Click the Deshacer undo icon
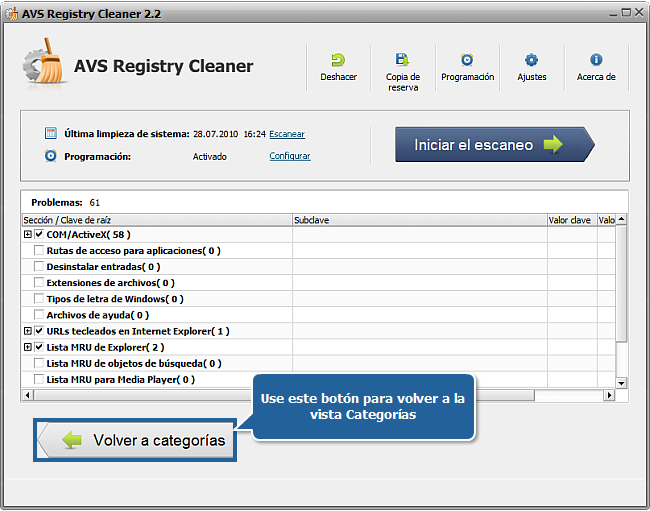The image size is (650, 511). tap(338, 61)
